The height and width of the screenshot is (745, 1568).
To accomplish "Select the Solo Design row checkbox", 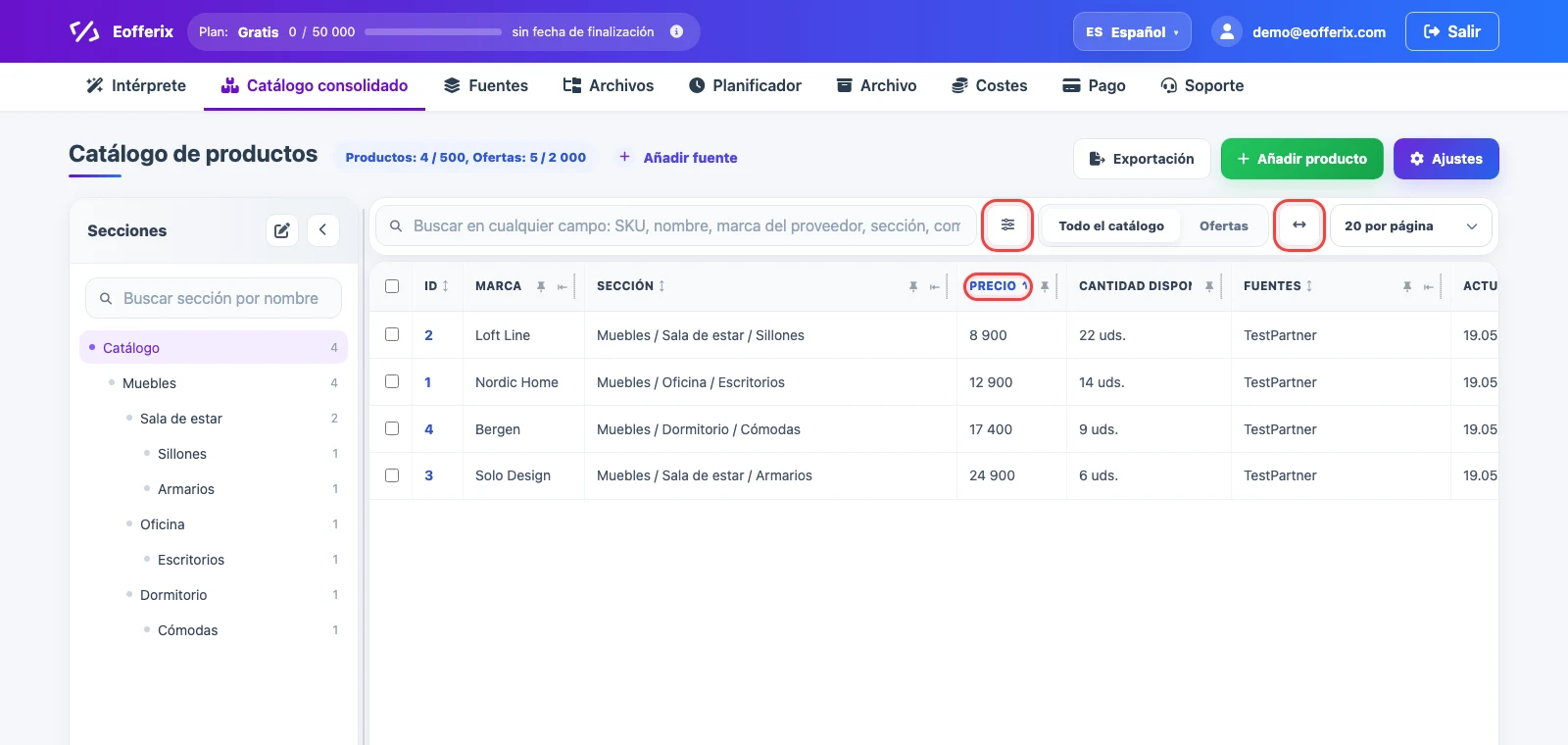I will click(392, 475).
